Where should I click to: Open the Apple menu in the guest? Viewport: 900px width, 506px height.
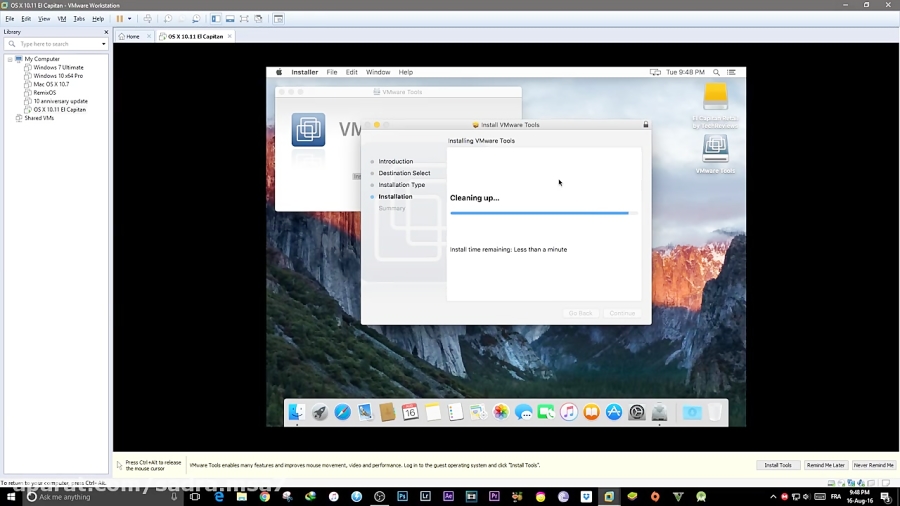pyautogui.click(x=279, y=72)
